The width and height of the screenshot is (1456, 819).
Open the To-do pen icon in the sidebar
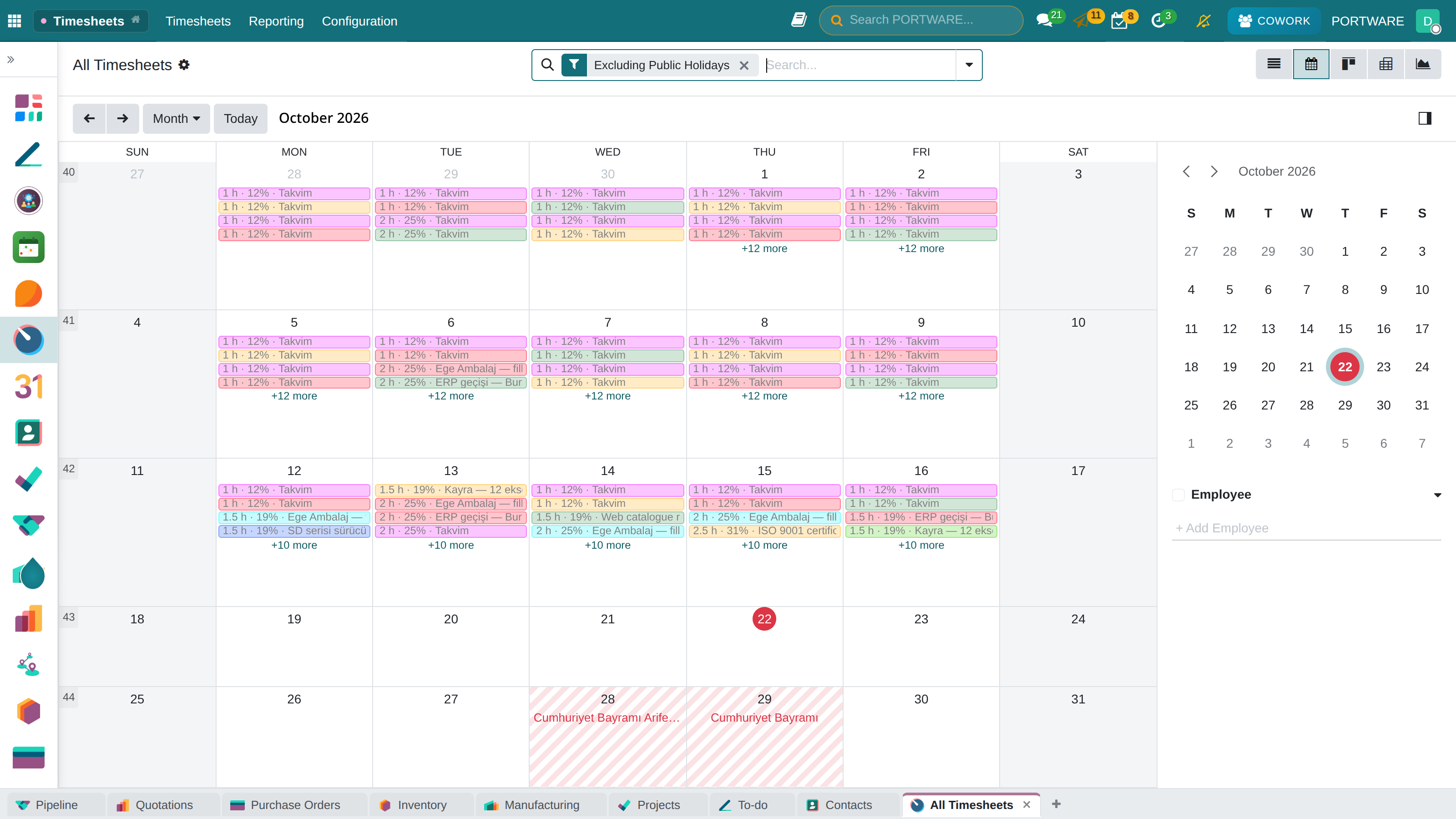28,154
